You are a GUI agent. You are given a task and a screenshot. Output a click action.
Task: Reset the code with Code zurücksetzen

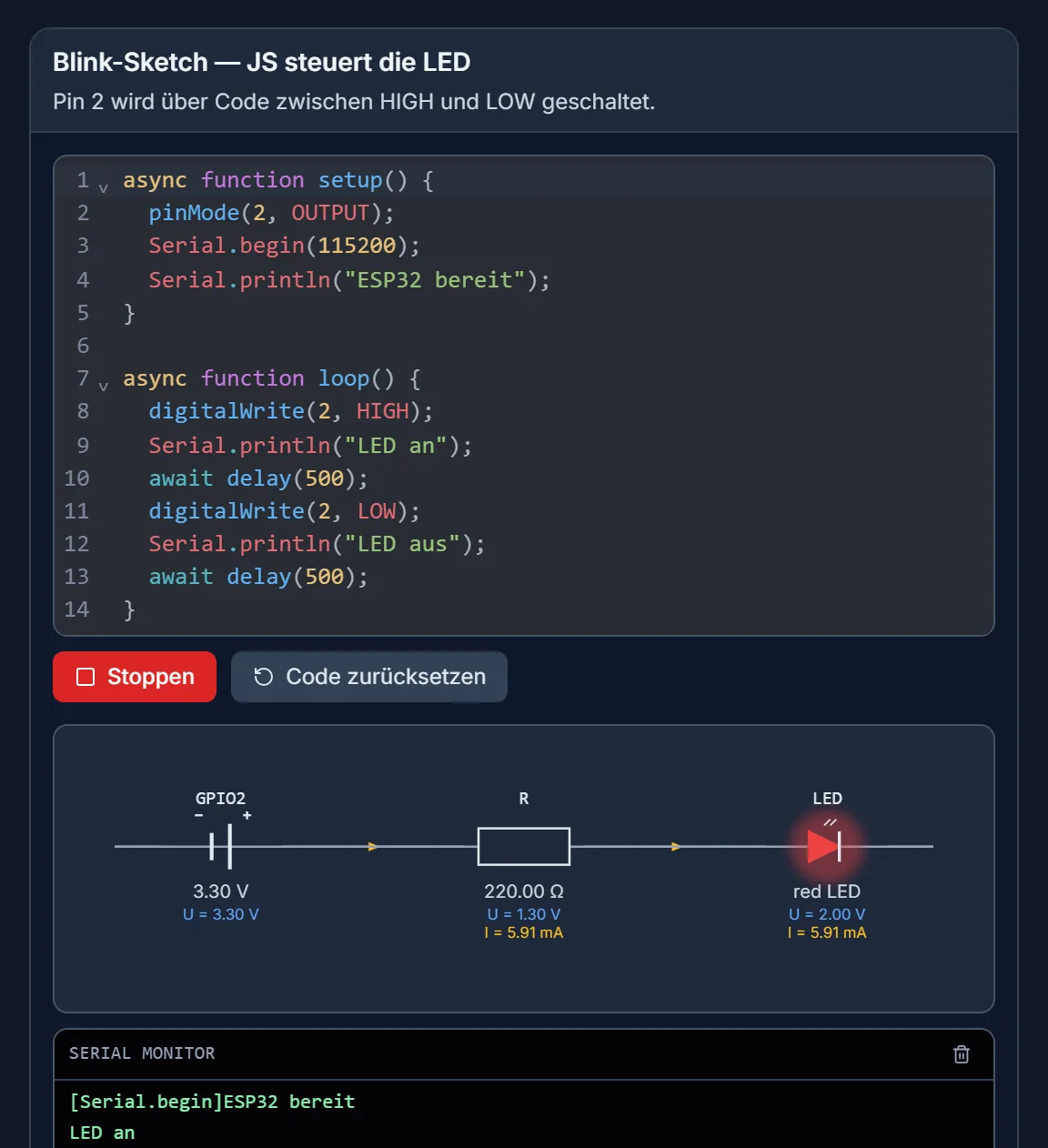pyautogui.click(x=369, y=677)
